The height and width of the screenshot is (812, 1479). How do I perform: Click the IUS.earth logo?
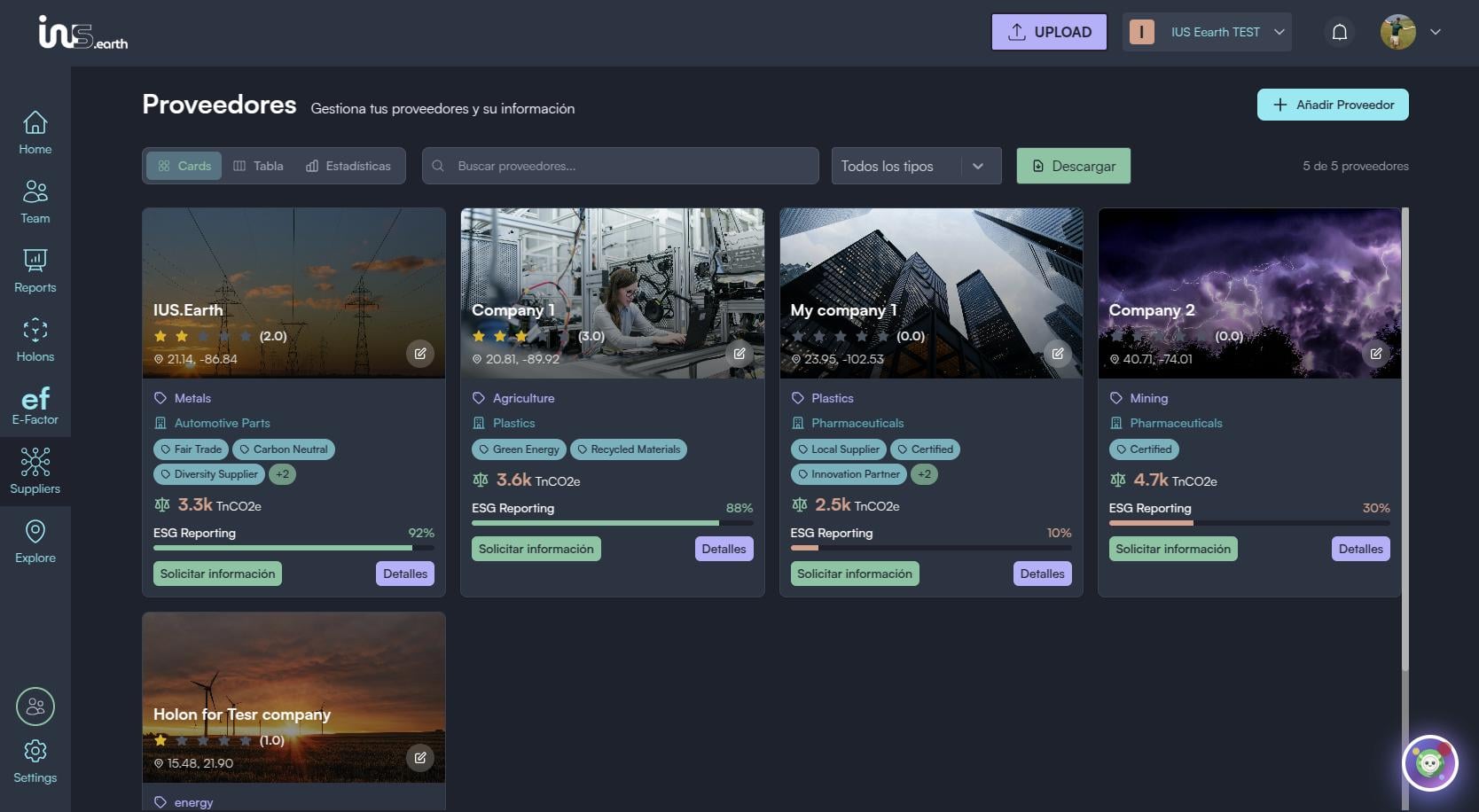(x=83, y=33)
